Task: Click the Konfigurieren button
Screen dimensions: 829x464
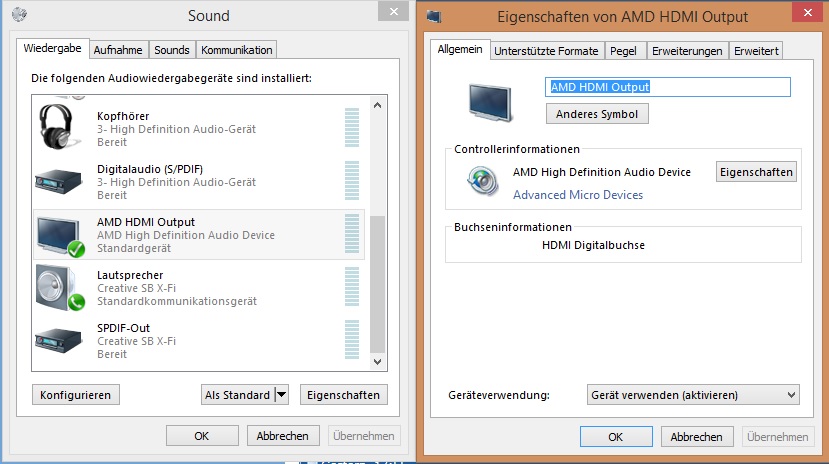Action: [76, 395]
